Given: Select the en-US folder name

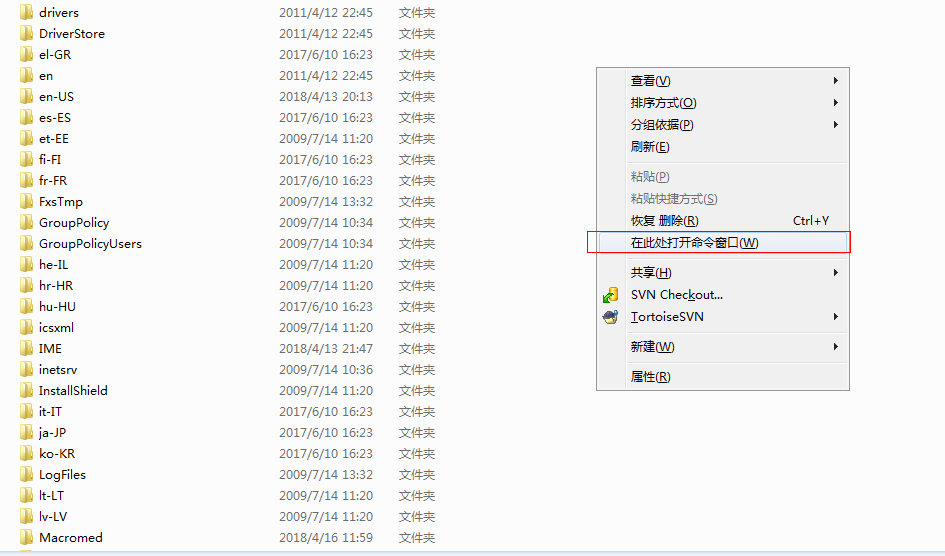Looking at the screenshot, I should [x=56, y=97].
